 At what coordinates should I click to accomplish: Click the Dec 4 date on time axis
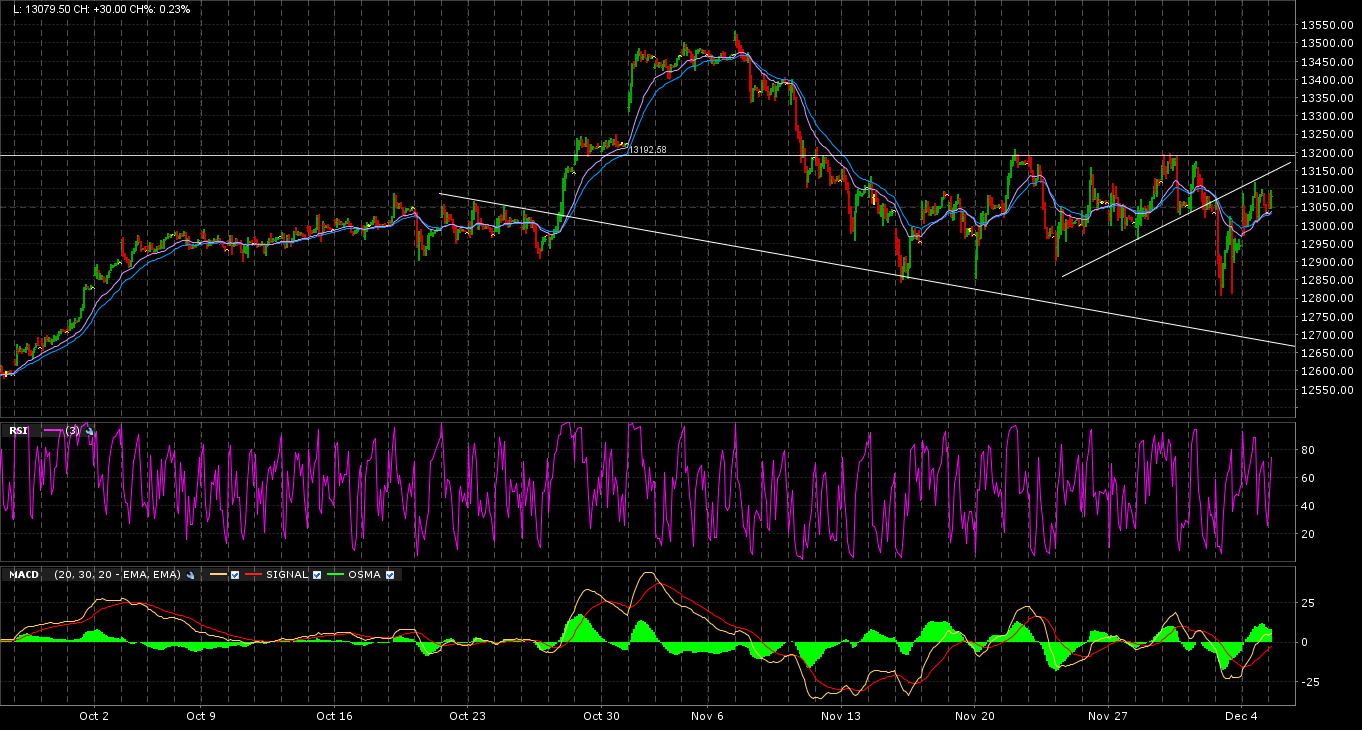point(1240,716)
